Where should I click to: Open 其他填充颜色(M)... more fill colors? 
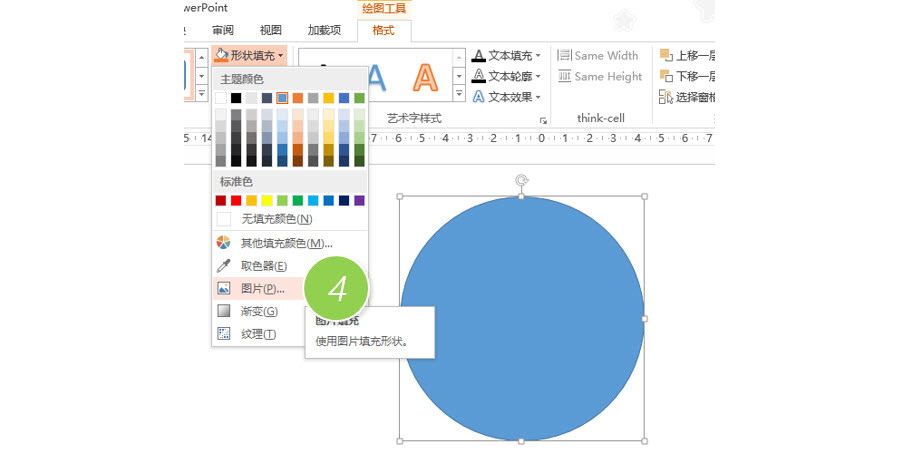click(290, 243)
